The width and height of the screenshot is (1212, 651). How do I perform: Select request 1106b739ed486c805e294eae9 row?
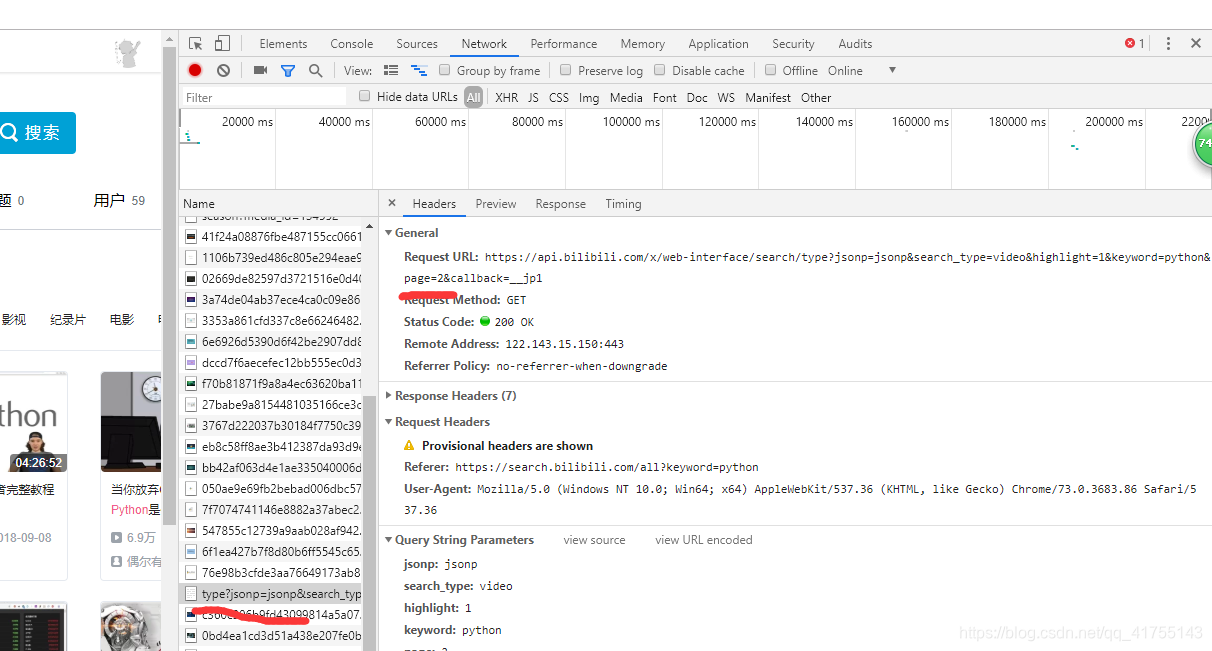[271, 257]
